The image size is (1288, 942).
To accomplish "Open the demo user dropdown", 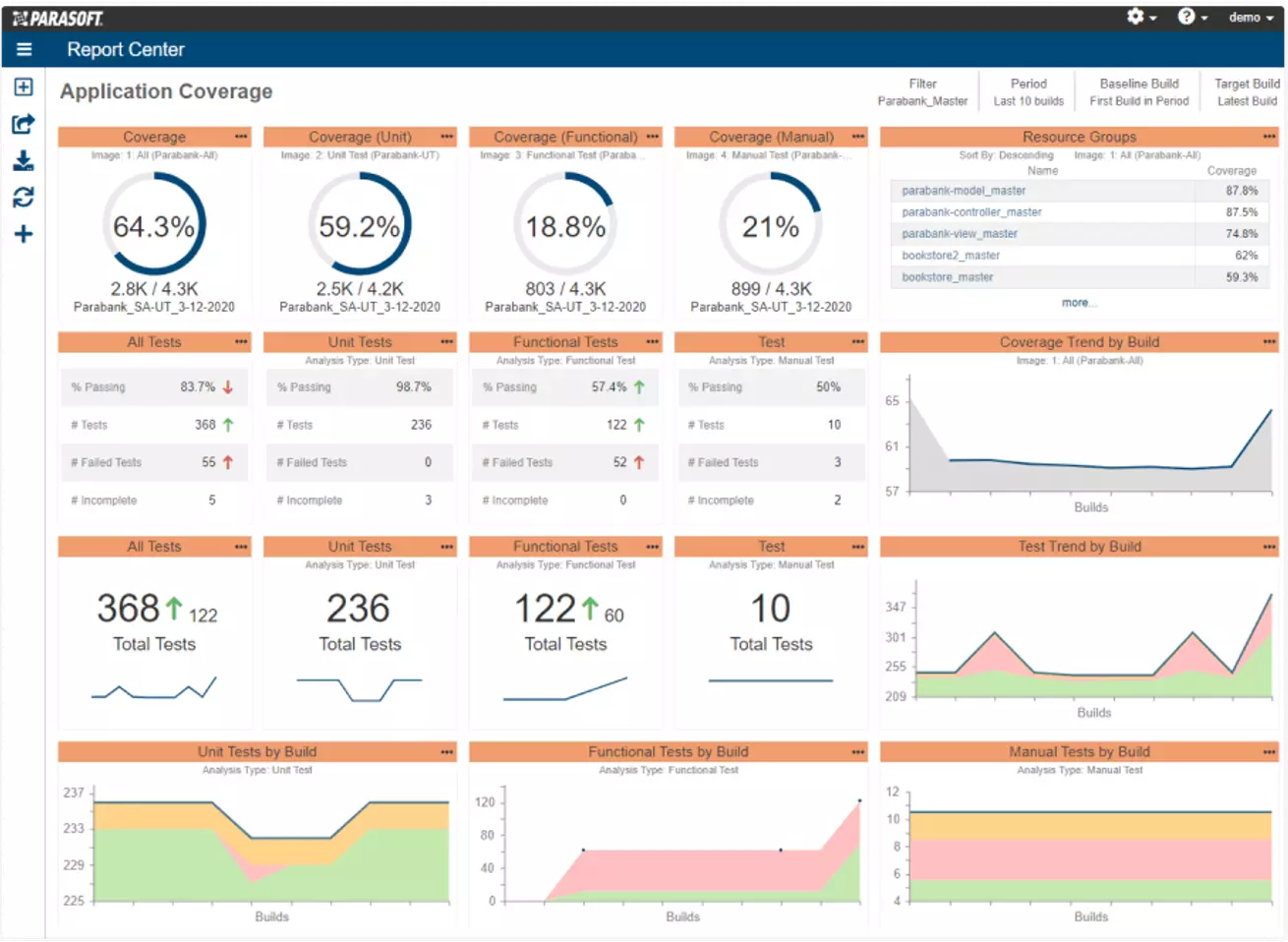I will (1251, 18).
